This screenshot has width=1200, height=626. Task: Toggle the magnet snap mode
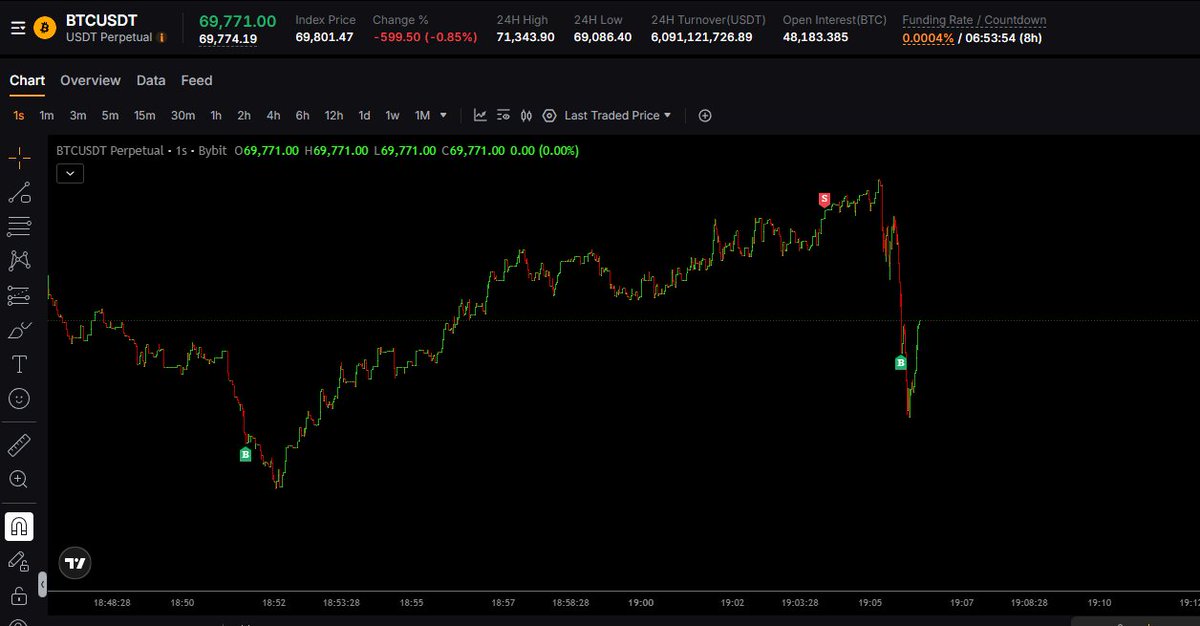tap(19, 526)
